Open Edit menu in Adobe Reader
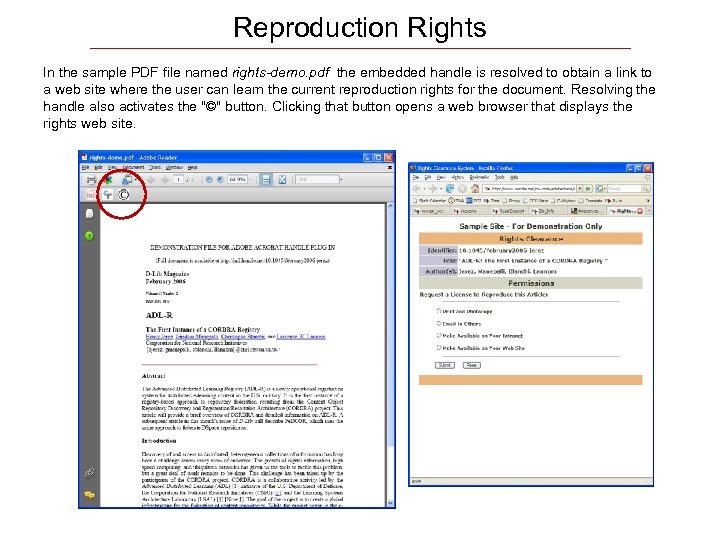 tap(98, 167)
